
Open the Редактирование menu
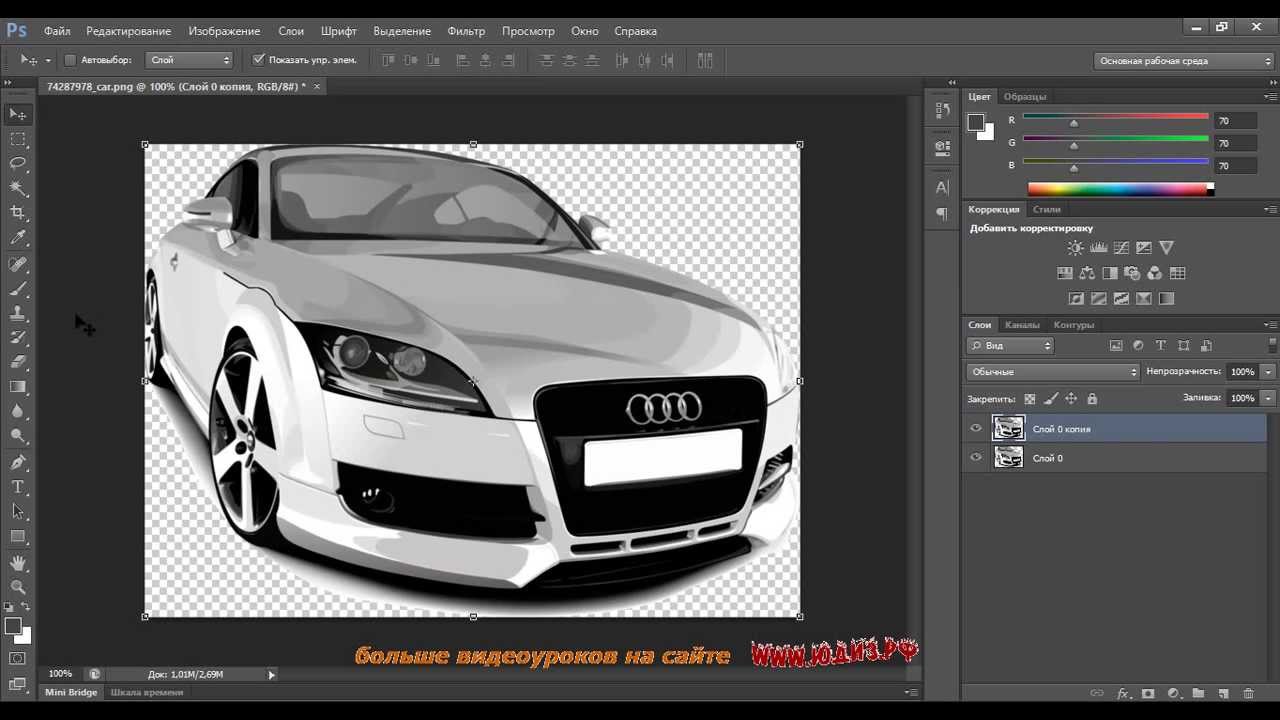coord(128,31)
